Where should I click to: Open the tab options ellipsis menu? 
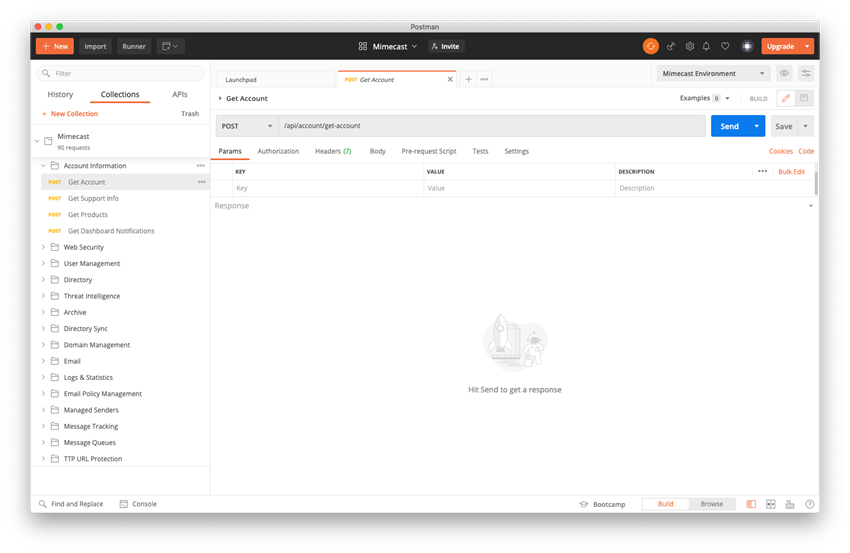point(485,79)
